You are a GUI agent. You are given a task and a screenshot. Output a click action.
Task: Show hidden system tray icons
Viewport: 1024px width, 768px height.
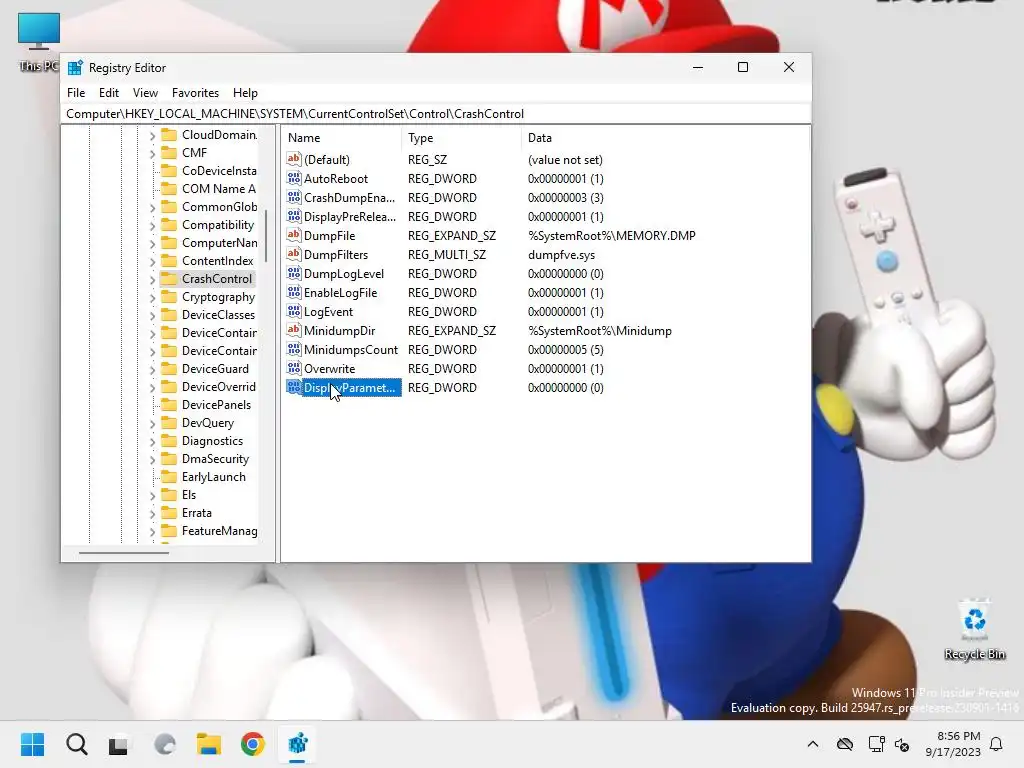click(812, 744)
